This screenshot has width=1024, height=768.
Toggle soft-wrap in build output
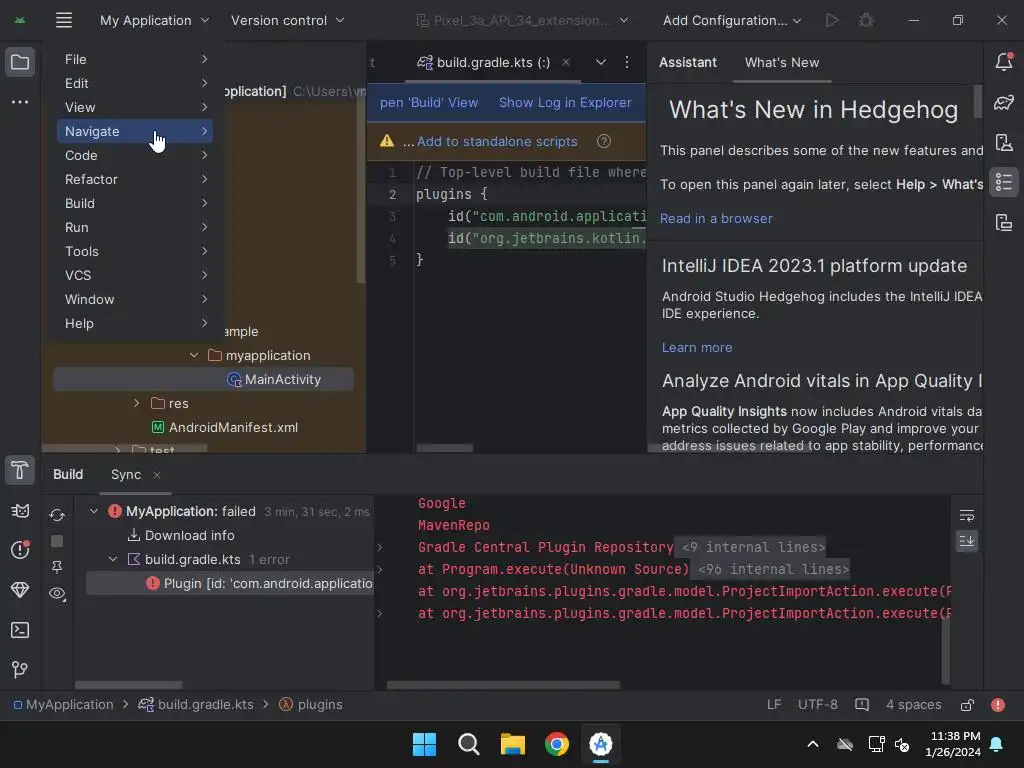pyautogui.click(x=967, y=516)
